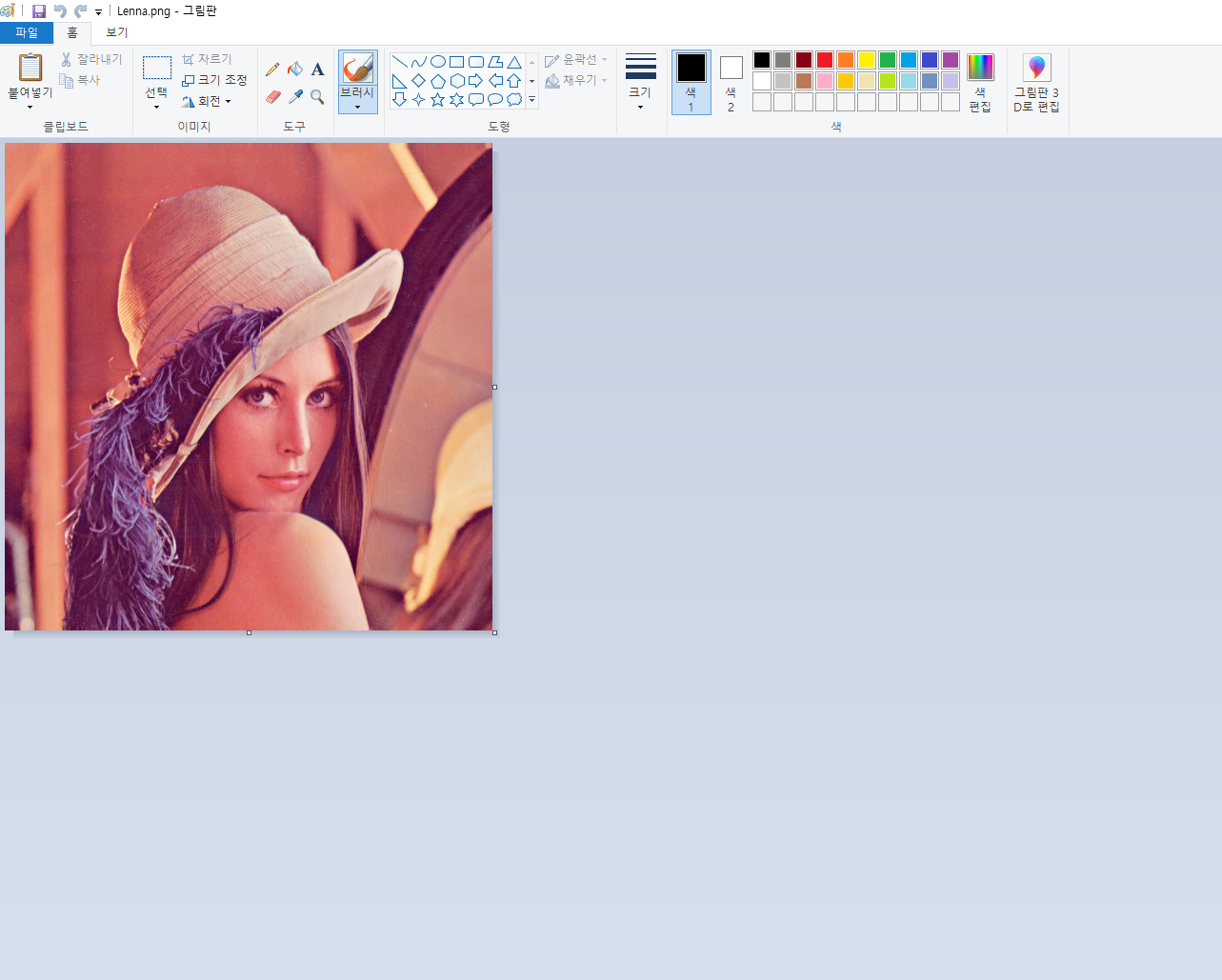Choose the Six-point star shape
This screenshot has height=980, width=1222.
[457, 99]
